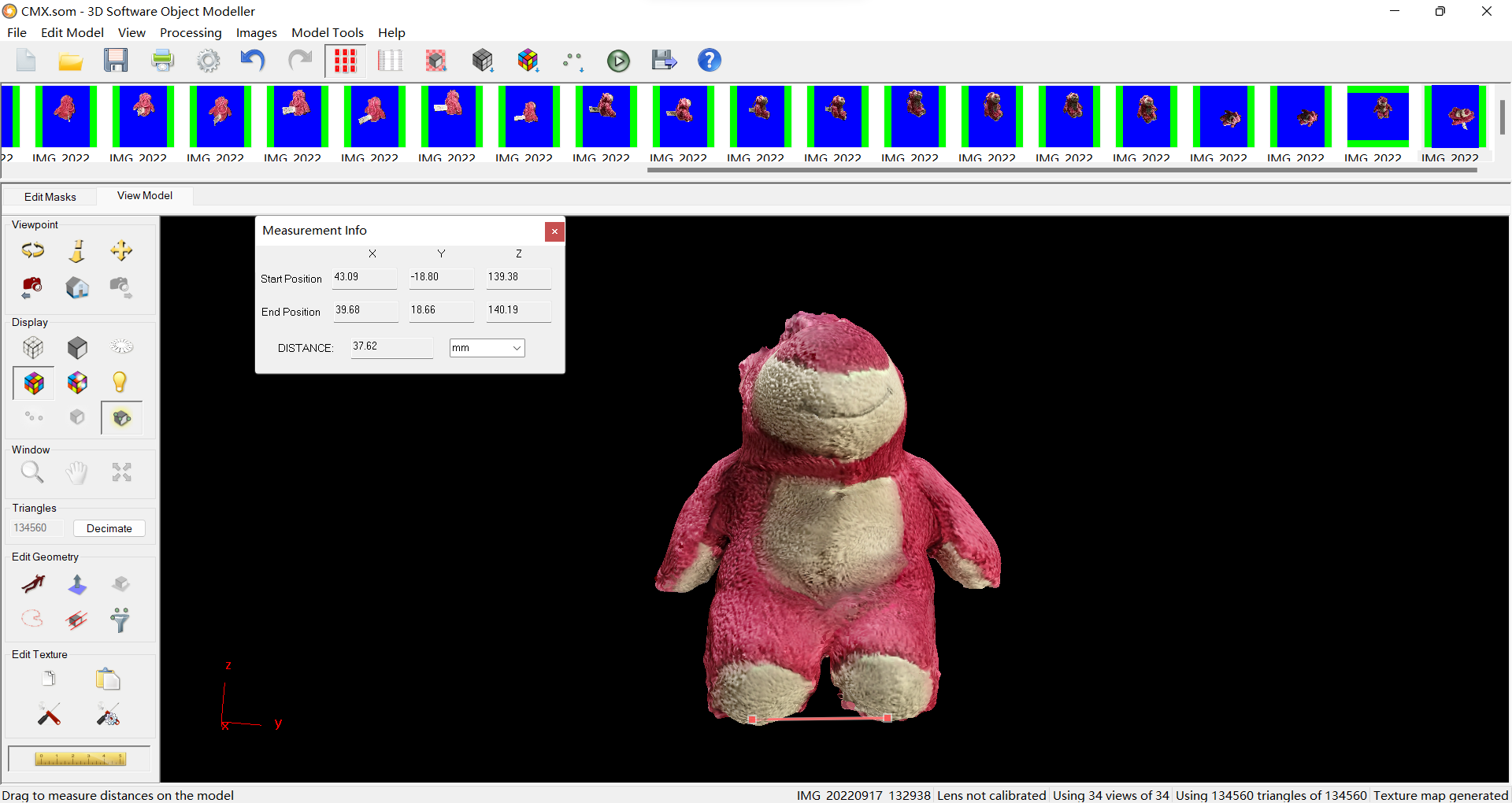Enable the shiny textured cube display mode
Image resolution: width=1512 pixels, height=803 pixels.
[77, 383]
